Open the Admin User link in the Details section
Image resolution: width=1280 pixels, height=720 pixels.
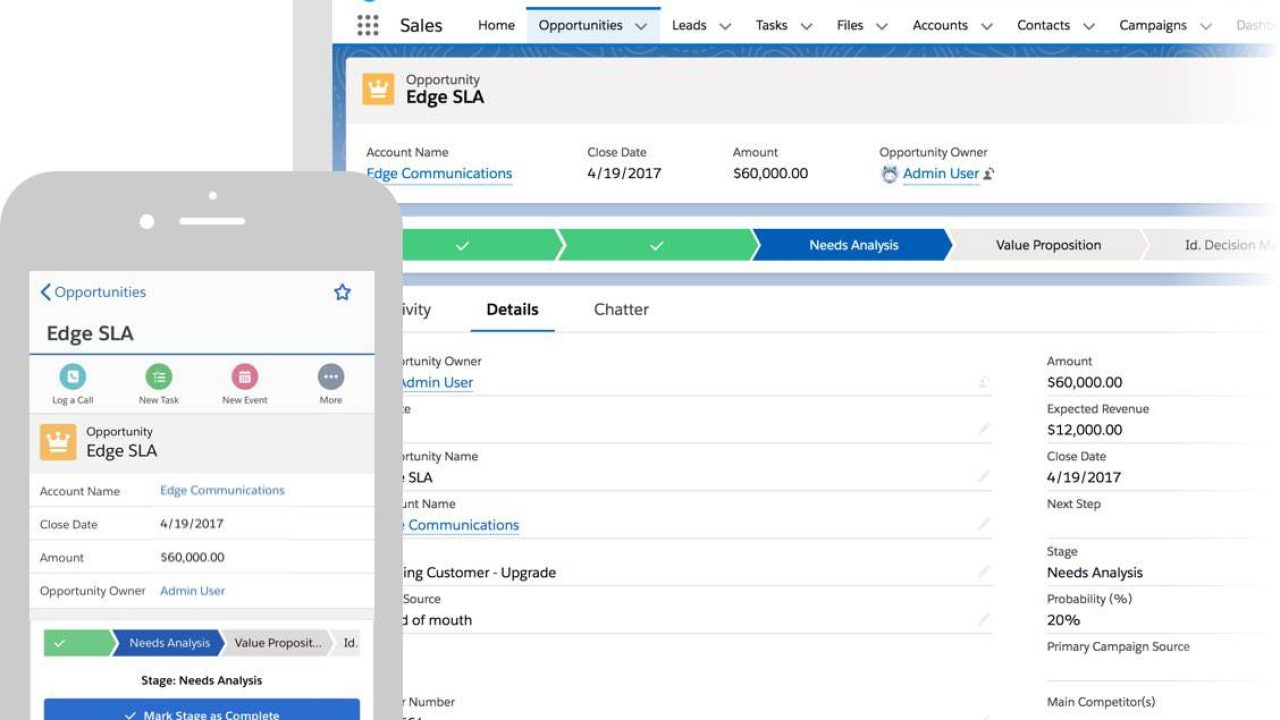tap(436, 382)
